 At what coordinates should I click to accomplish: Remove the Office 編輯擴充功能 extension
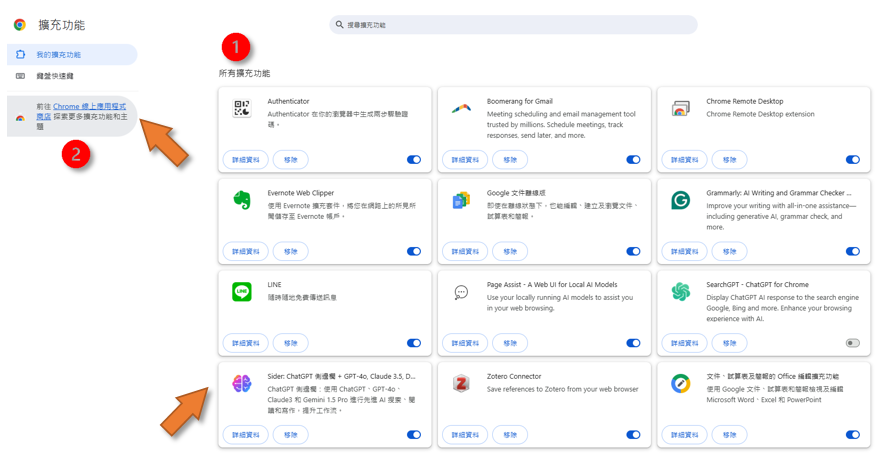[x=730, y=435]
